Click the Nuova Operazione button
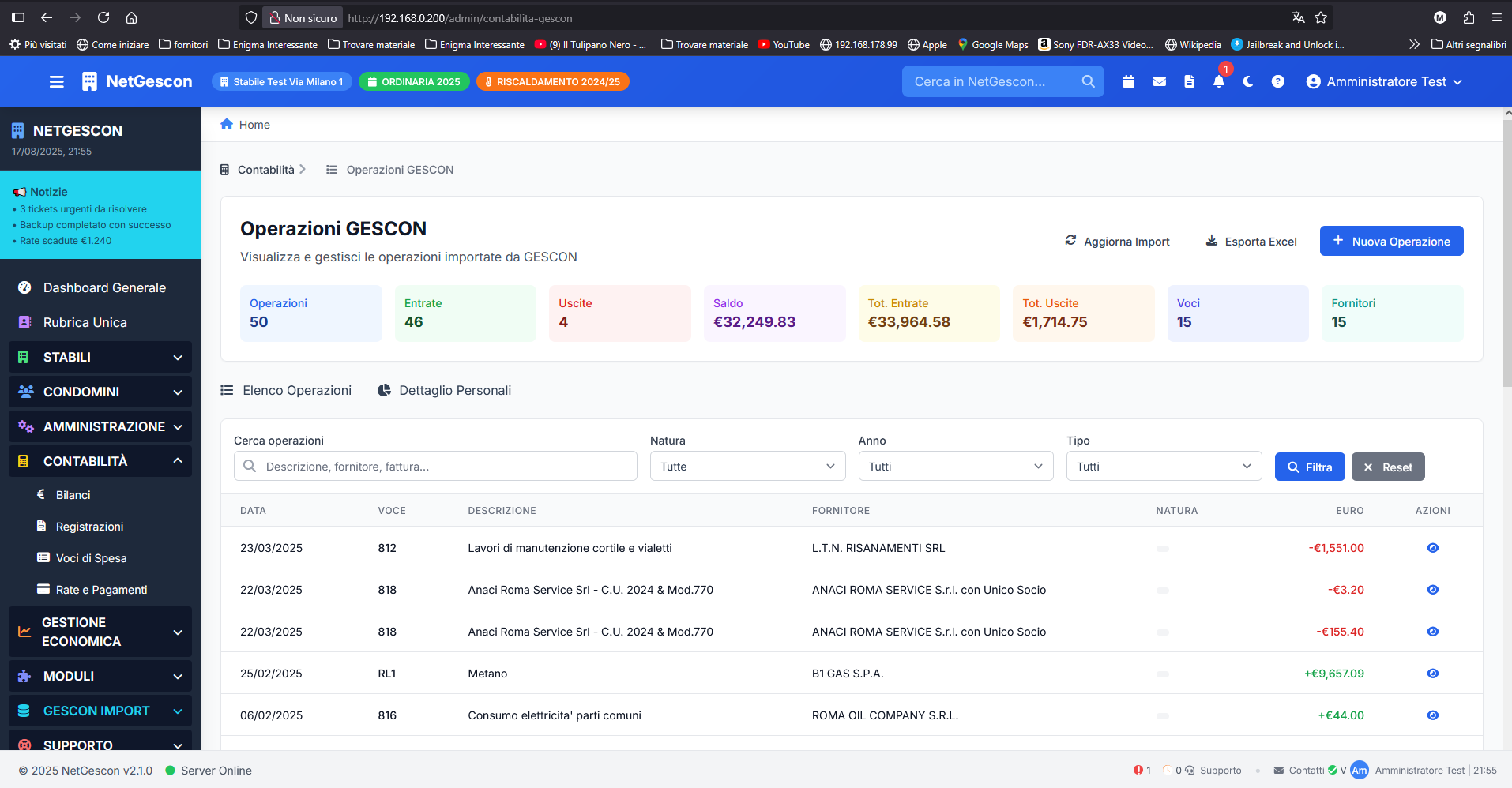This screenshot has height=788, width=1512. [1391, 241]
